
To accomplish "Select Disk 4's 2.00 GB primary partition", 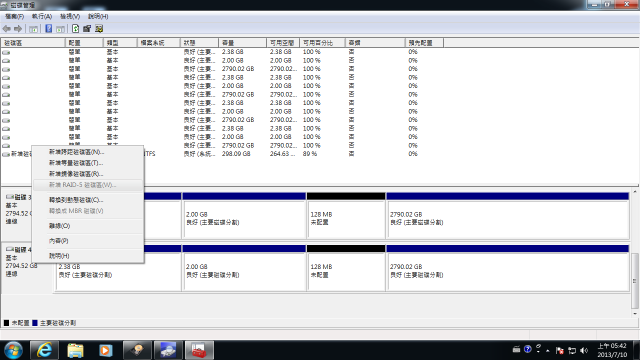I will 244,268.
